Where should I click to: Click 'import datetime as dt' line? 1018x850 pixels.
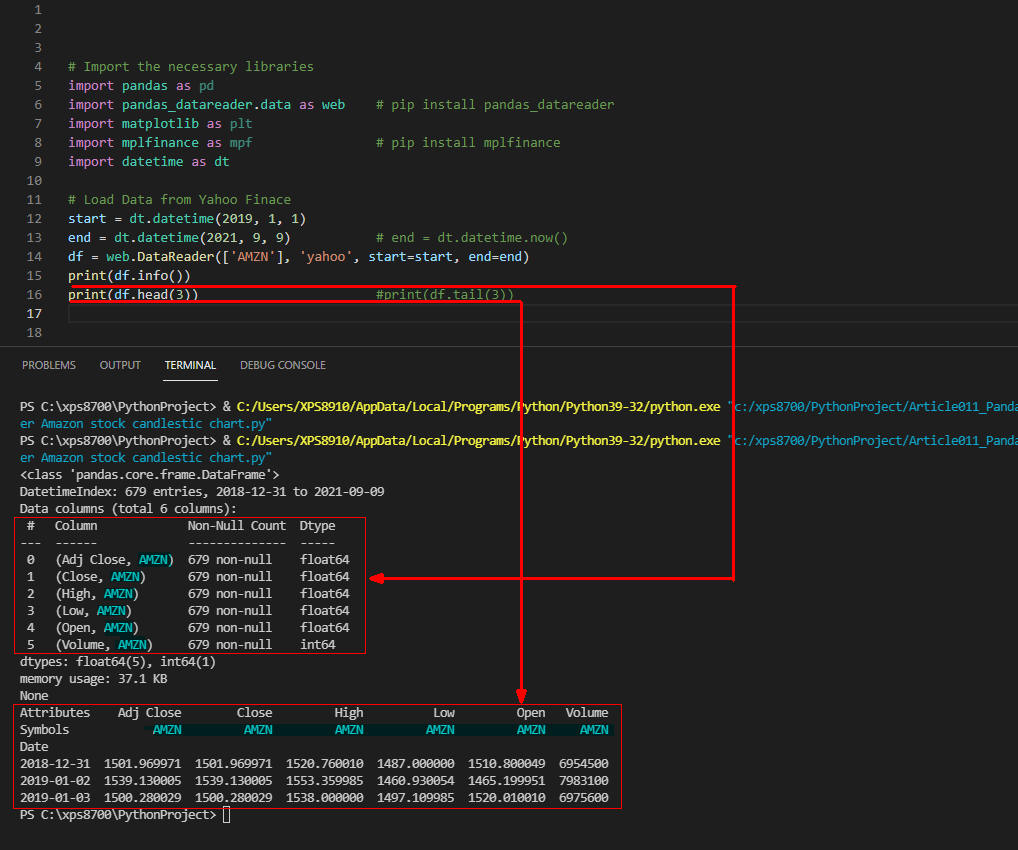pyautogui.click(x=149, y=162)
